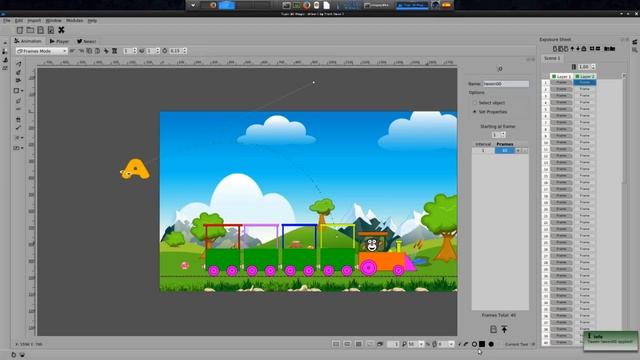The height and width of the screenshot is (360, 640).
Task: Click the white path node above canvas
Action: tap(313, 82)
